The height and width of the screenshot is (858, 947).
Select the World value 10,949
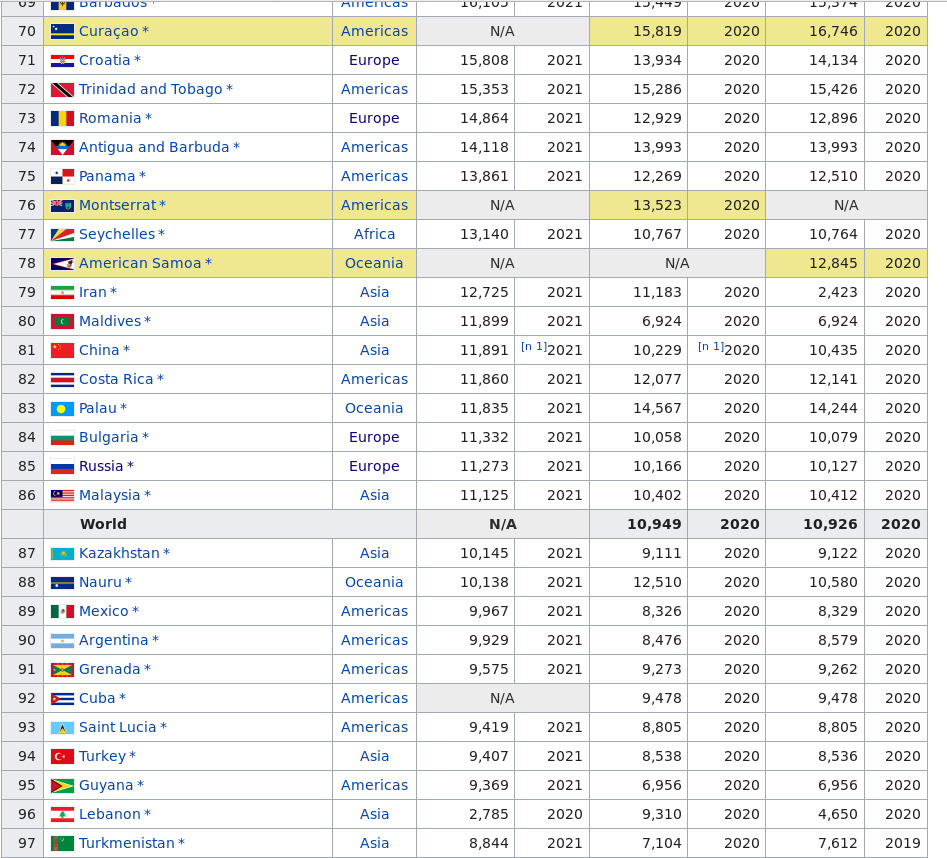coord(655,524)
